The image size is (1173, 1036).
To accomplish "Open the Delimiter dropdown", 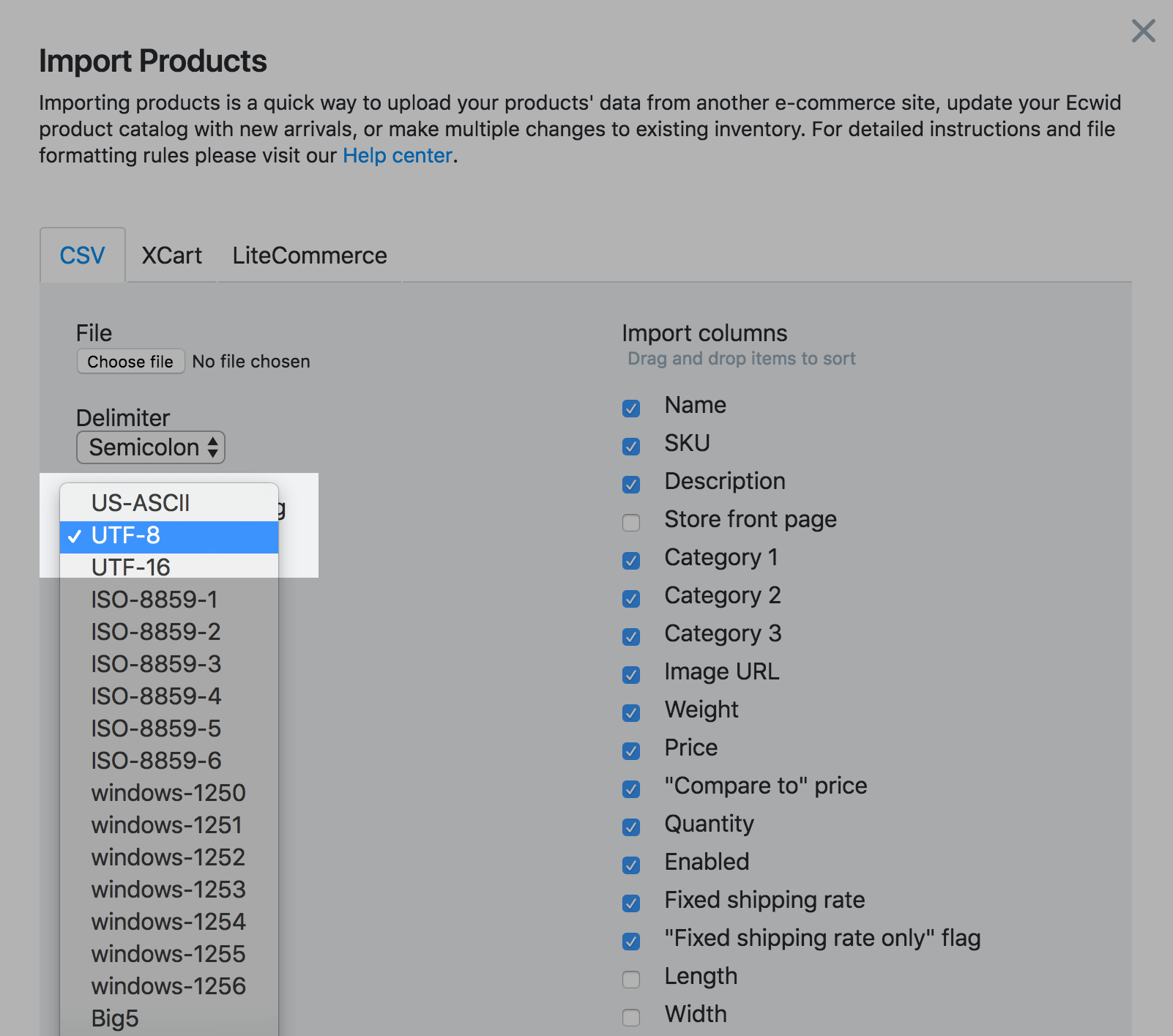I will (x=150, y=447).
